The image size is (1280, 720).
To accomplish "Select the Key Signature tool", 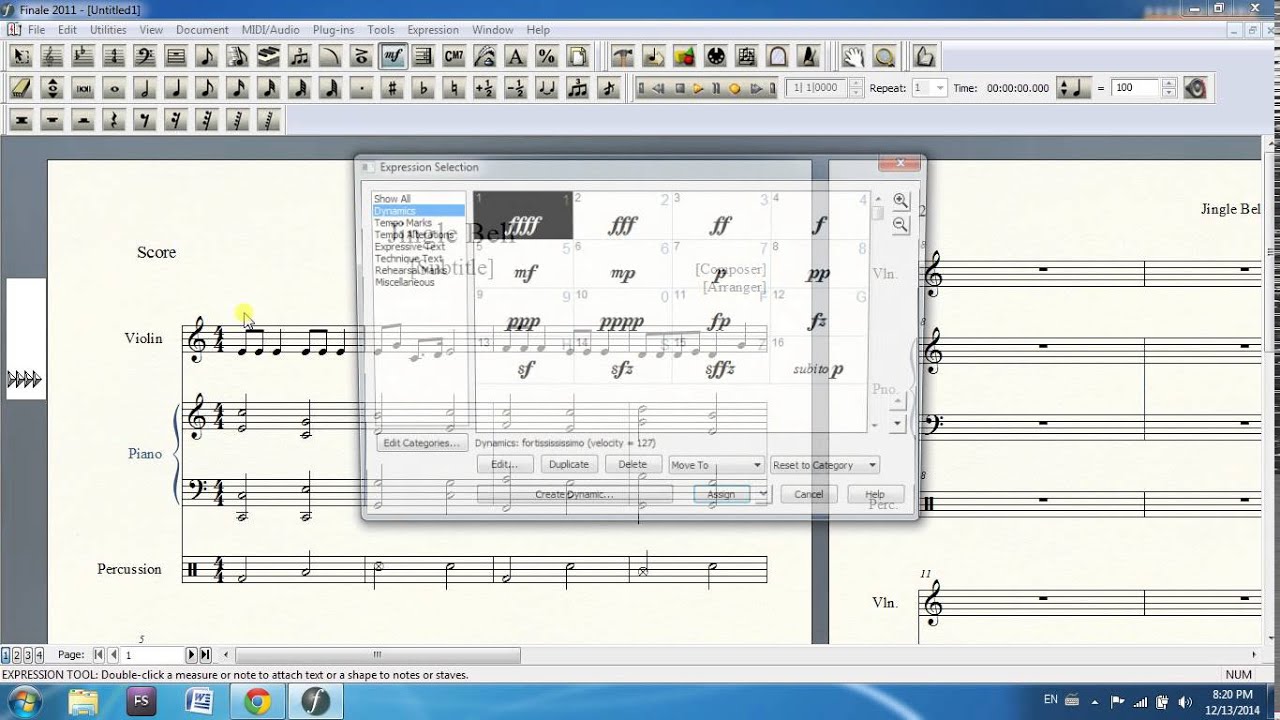I will point(83,56).
